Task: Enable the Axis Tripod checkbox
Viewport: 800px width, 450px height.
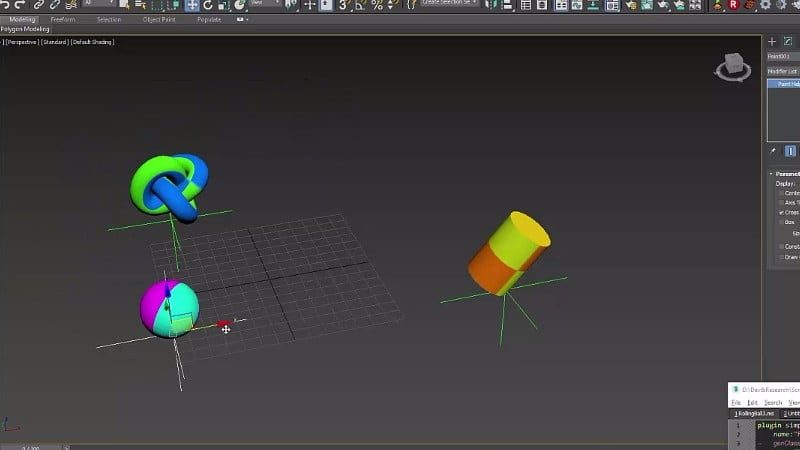Action: pos(782,202)
